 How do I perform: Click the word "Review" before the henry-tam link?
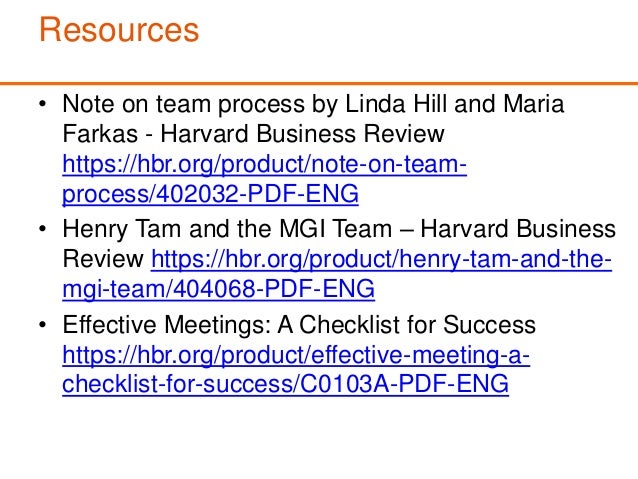(103, 261)
